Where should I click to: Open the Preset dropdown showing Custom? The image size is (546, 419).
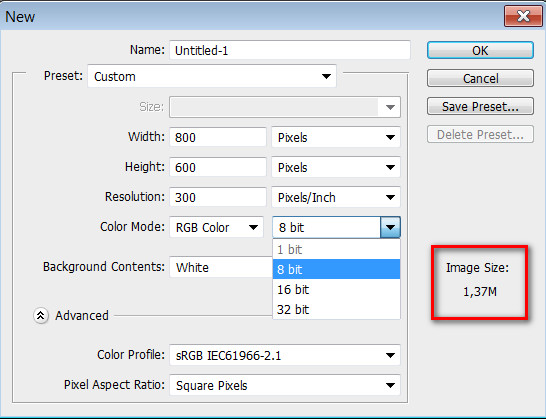coord(212,76)
